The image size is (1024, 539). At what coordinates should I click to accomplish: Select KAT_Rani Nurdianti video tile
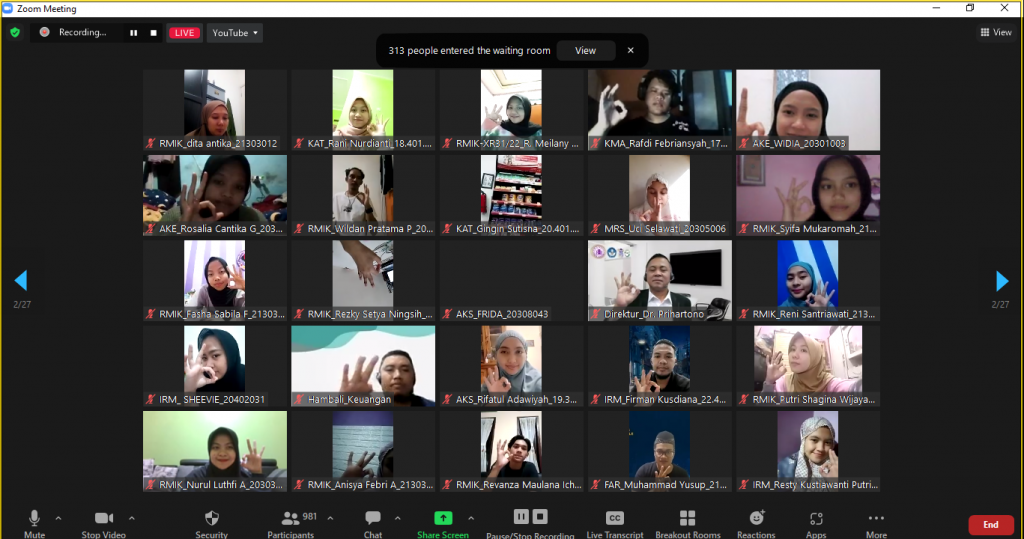[363, 110]
